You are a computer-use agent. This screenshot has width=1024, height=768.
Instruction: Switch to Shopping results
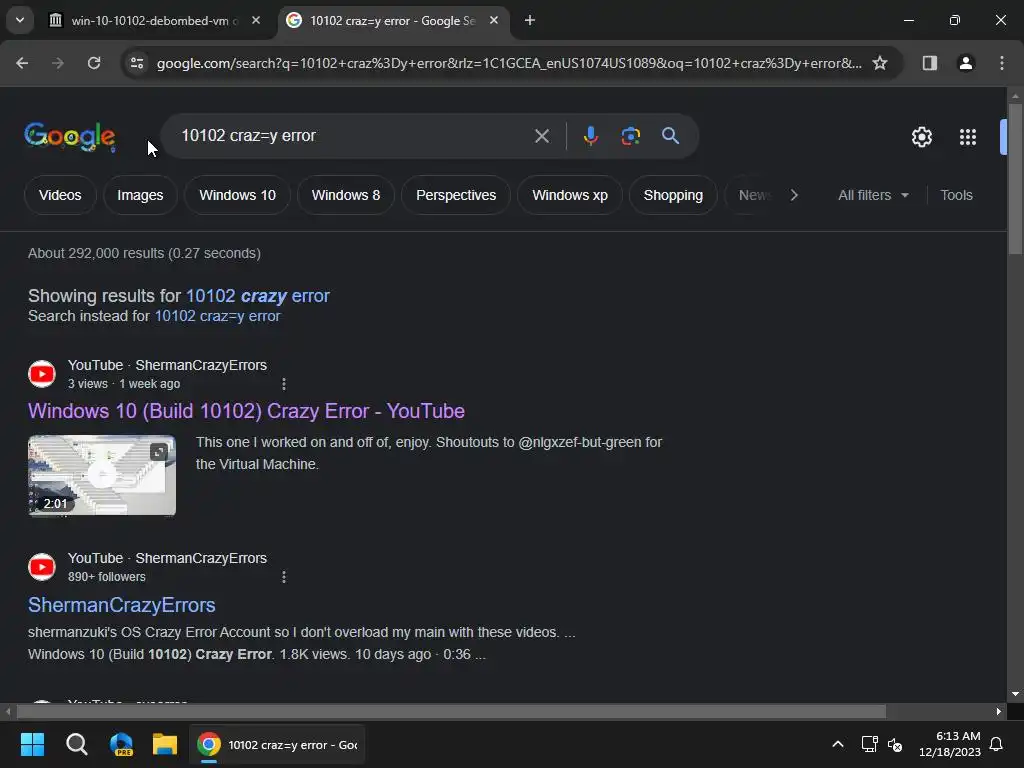673,195
